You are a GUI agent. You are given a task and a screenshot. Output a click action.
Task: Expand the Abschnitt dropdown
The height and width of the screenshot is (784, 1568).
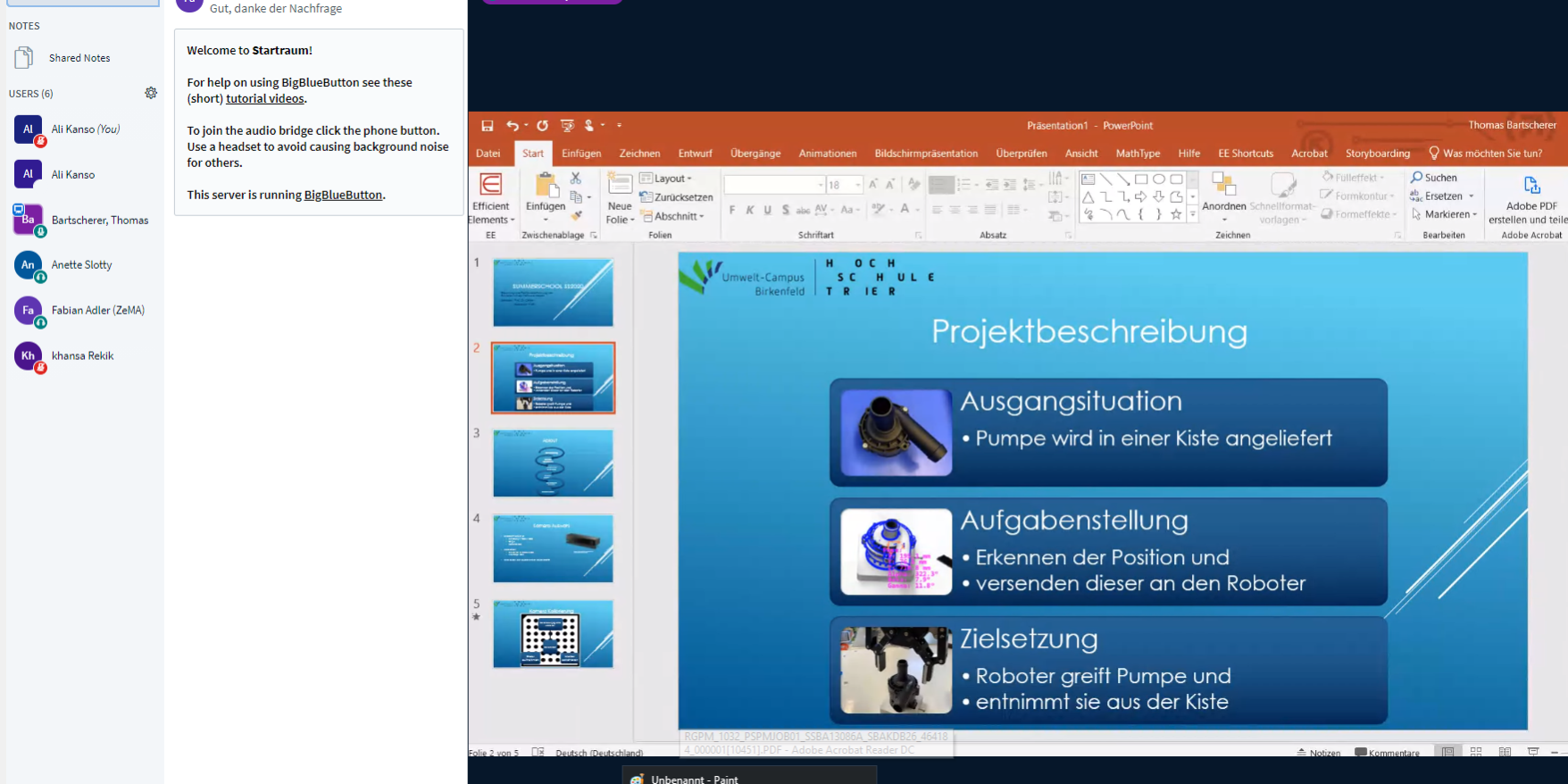(675, 216)
